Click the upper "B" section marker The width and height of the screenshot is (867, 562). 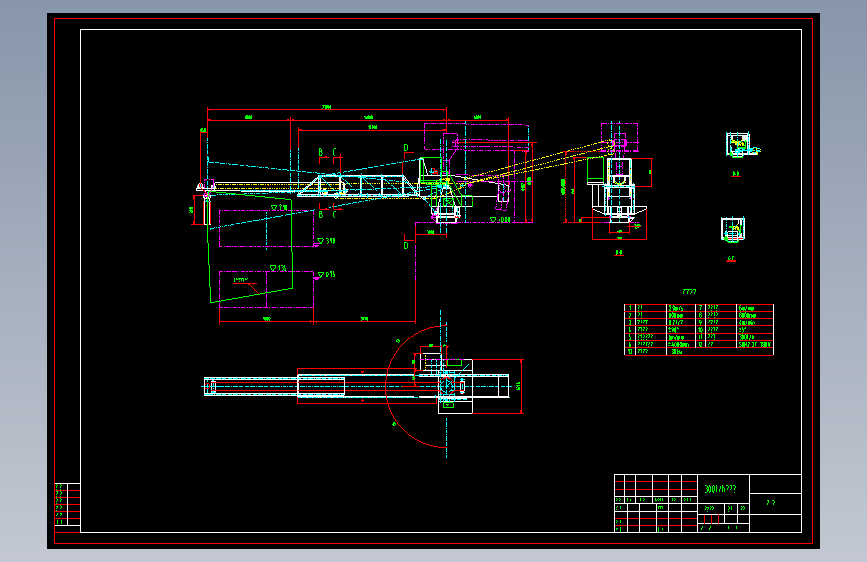pos(321,152)
